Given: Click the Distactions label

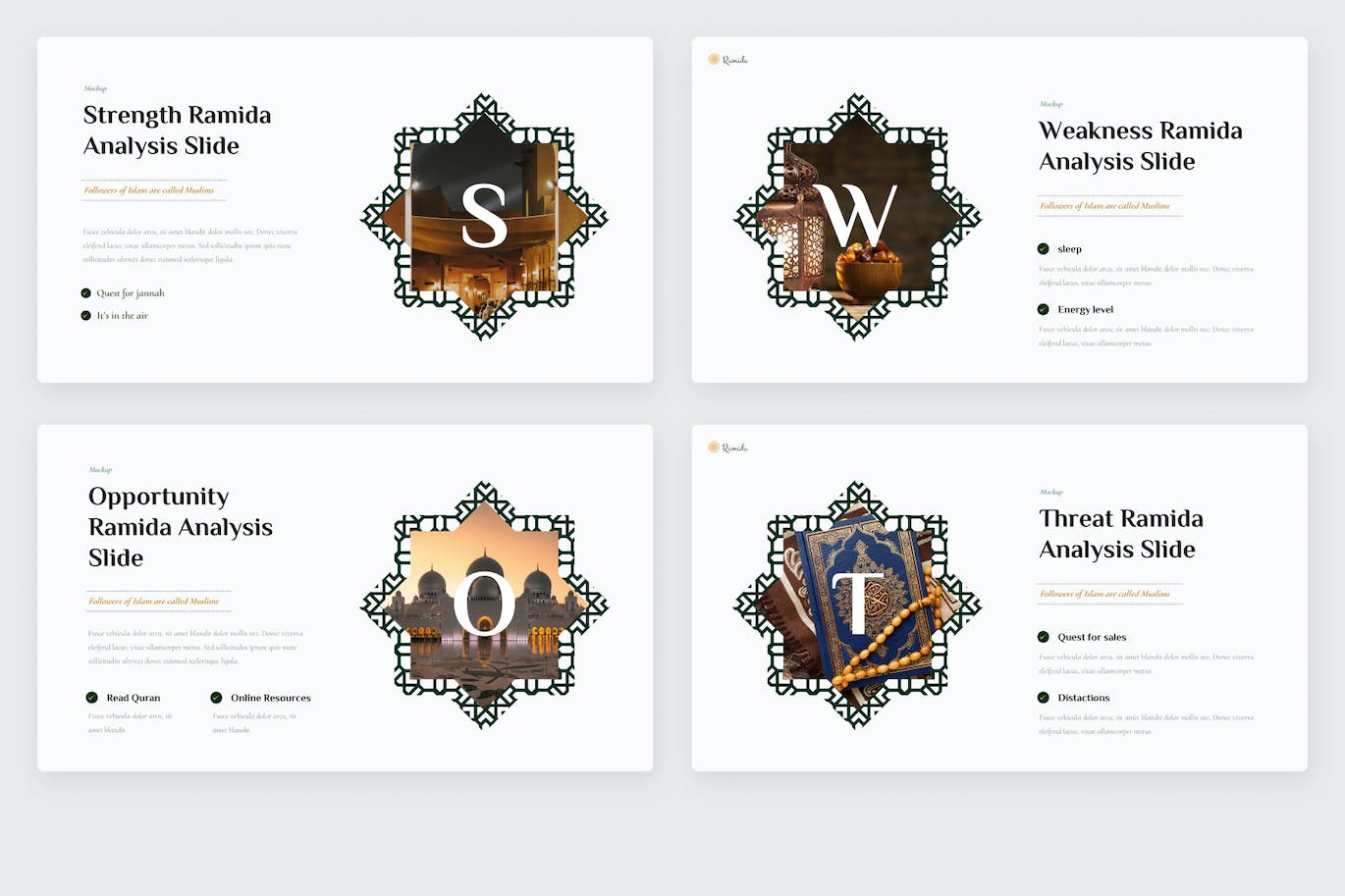Looking at the screenshot, I should pyautogui.click(x=1084, y=698).
